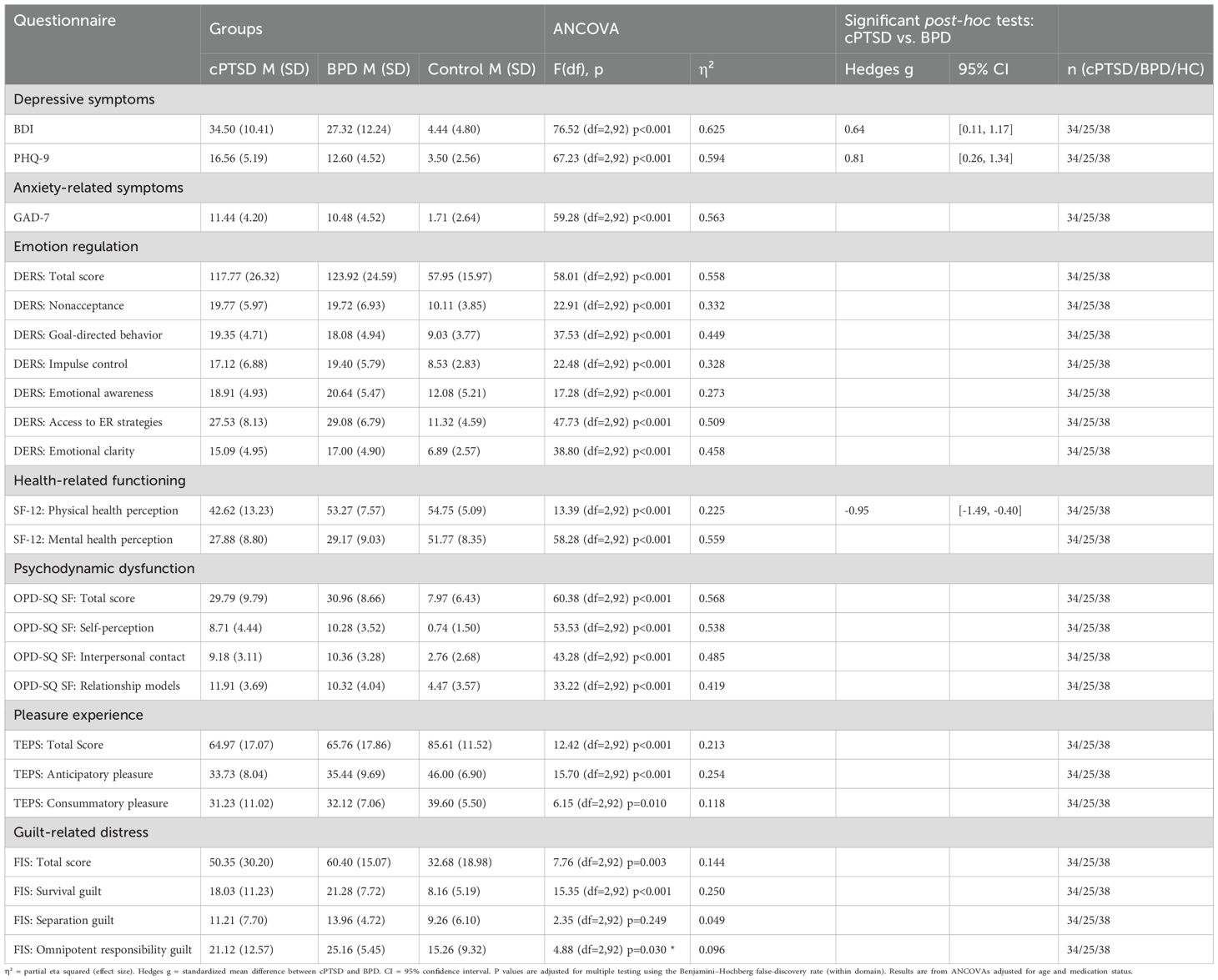This screenshot has height=980, width=1218.
Task: Click the OPD-SQ SF: Self-perception row label
Action: (83, 628)
